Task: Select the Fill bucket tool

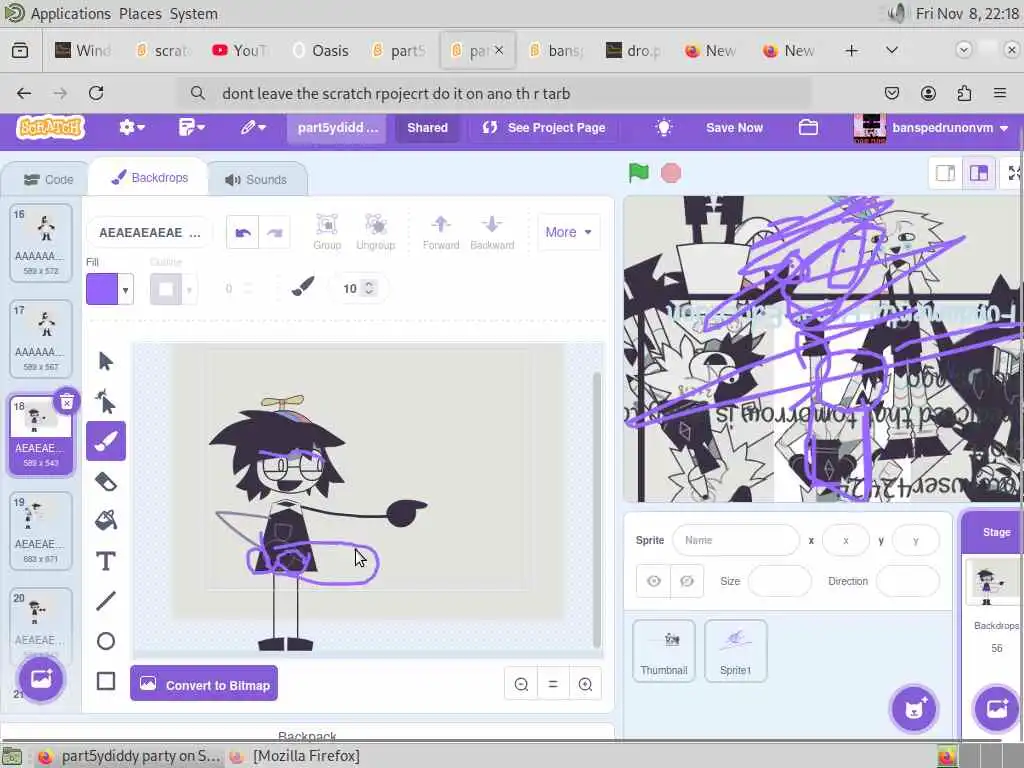Action: click(106, 520)
